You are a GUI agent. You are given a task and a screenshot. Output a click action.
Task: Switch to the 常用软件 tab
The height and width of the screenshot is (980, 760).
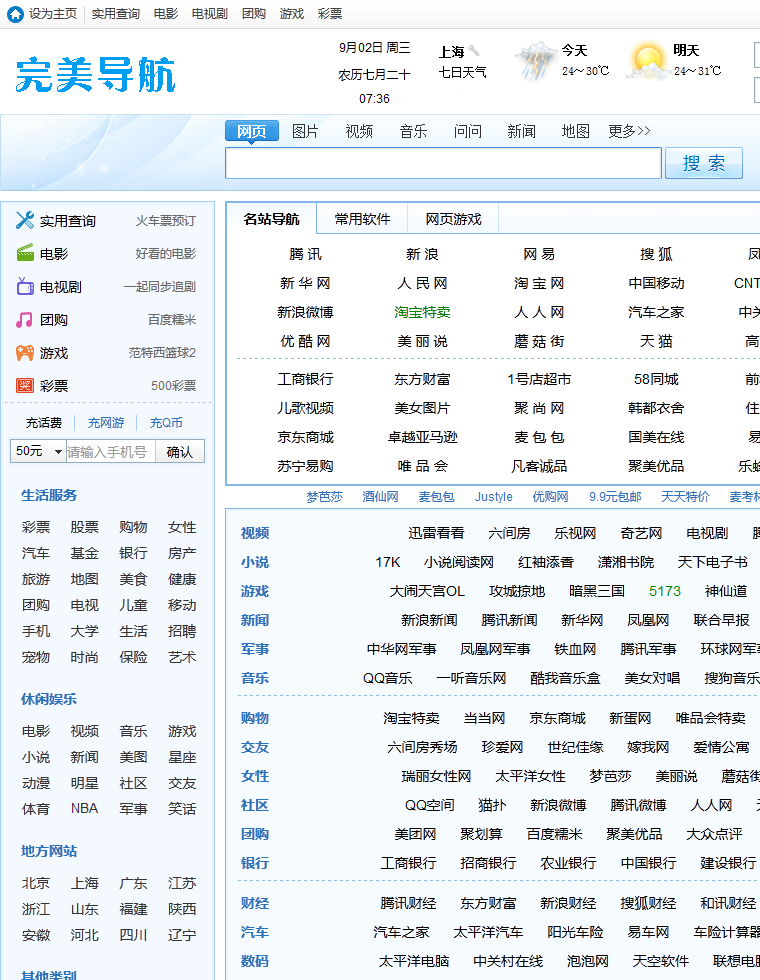362,219
